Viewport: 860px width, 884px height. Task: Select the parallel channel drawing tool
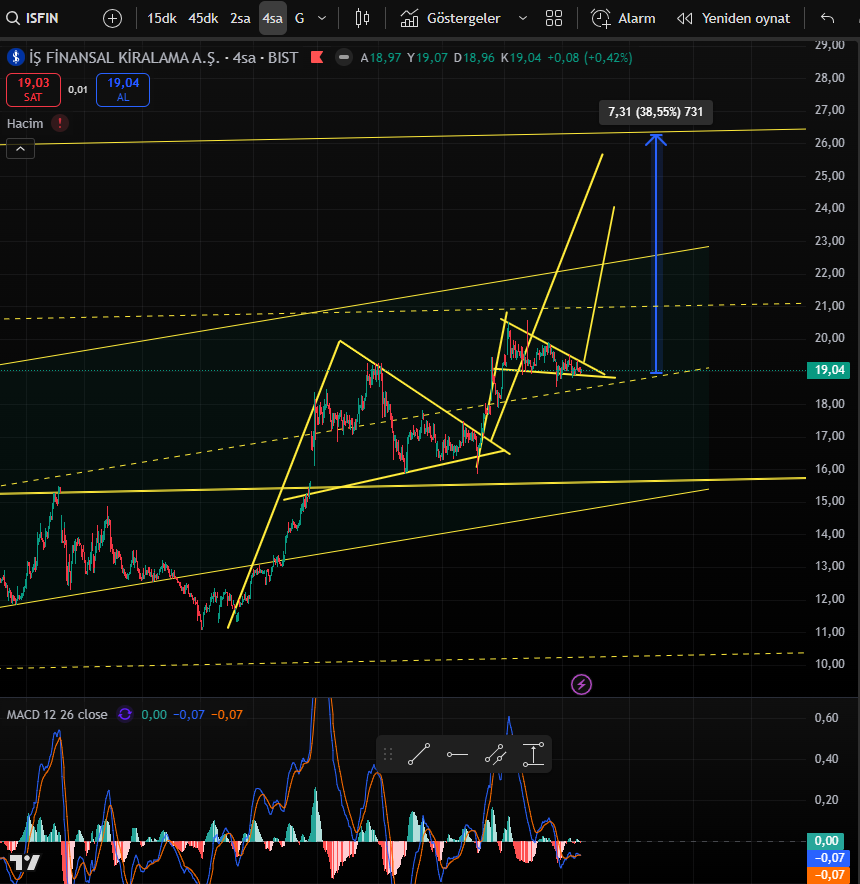495,754
